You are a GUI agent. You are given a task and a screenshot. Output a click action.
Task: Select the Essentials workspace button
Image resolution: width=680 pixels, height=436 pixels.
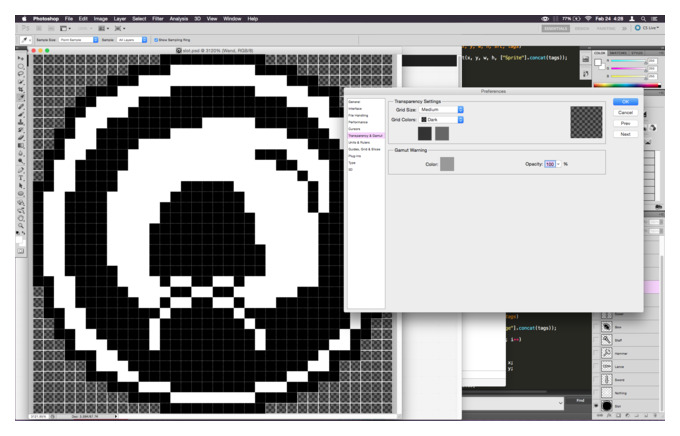[556, 28]
